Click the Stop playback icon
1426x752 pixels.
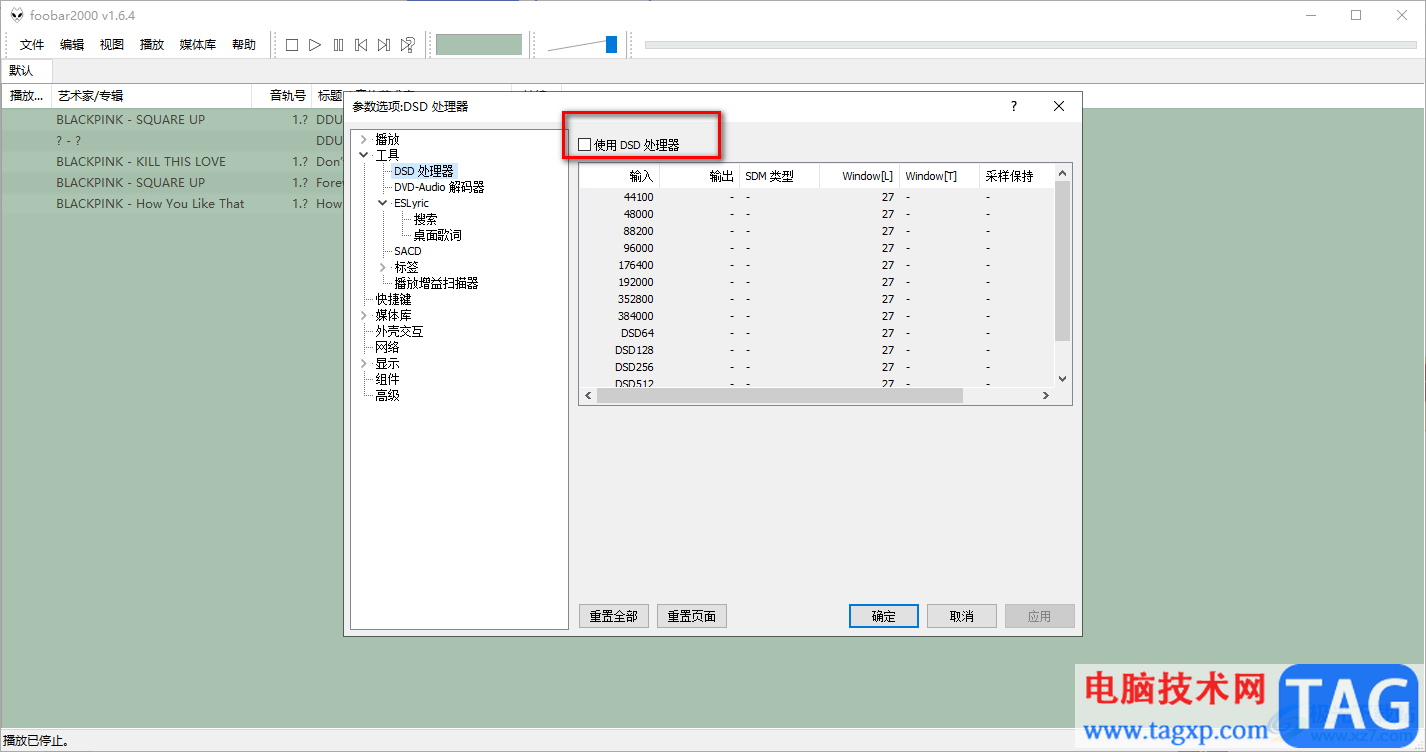pos(292,45)
